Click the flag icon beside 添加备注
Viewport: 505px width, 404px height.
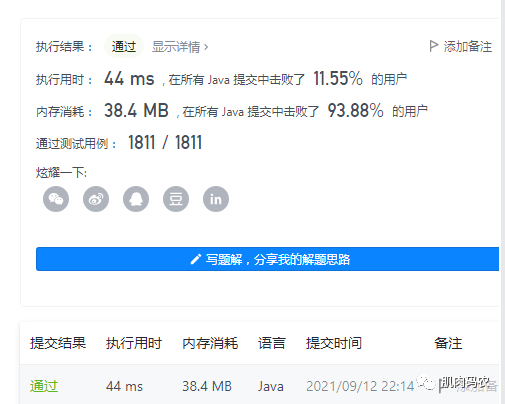click(433, 46)
